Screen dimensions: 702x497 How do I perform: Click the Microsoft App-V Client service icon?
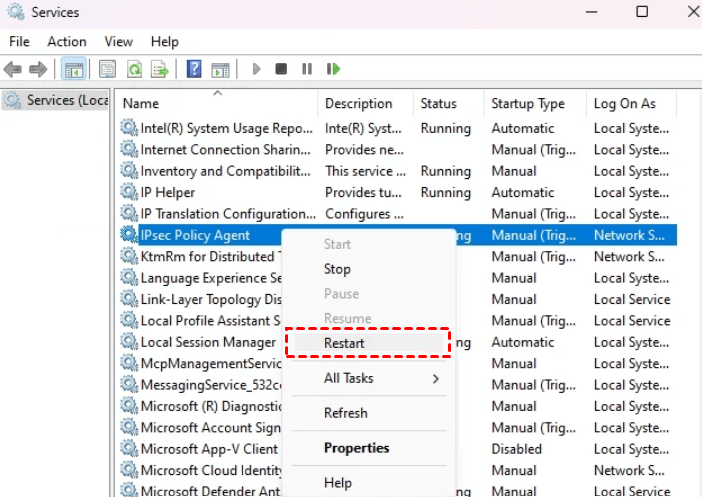coord(129,449)
